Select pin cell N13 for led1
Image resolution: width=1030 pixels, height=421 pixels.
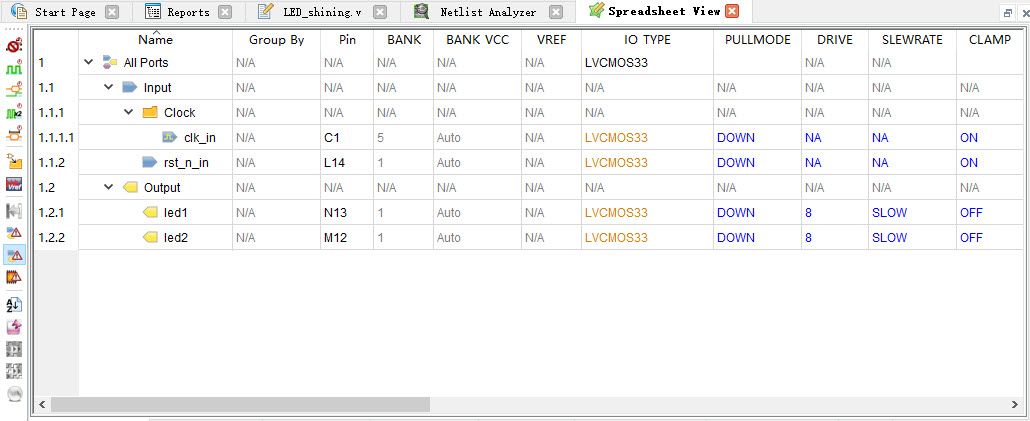coord(347,213)
